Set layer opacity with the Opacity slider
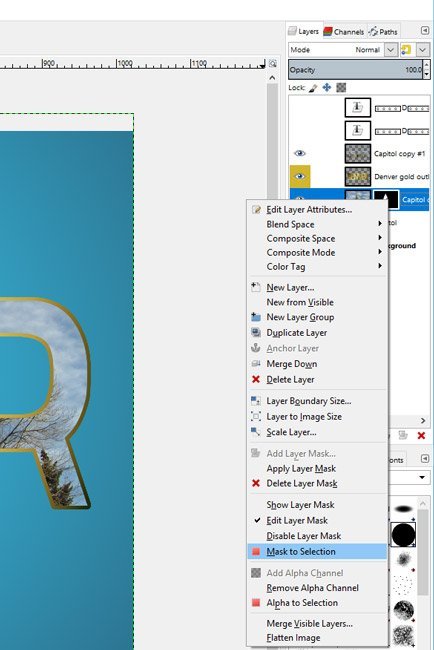Screen dimensions: 434x650 click(x=356, y=70)
